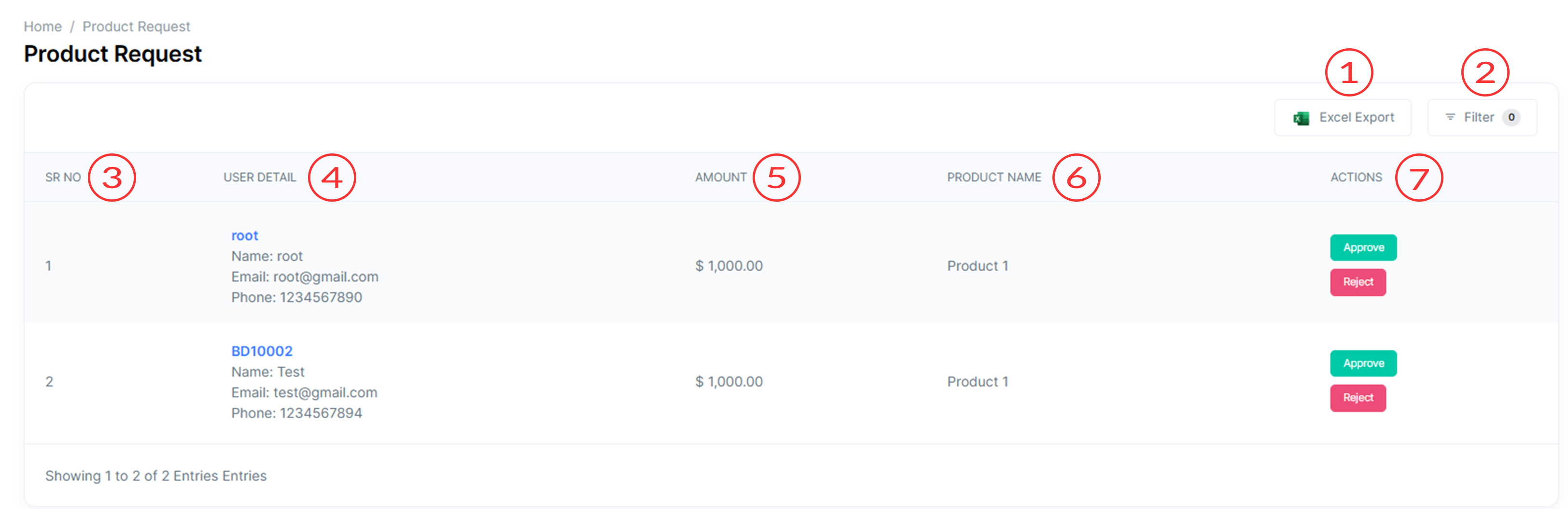This screenshot has width=1568, height=509.
Task: Click the ACTIONS column header
Action: coord(1356,178)
